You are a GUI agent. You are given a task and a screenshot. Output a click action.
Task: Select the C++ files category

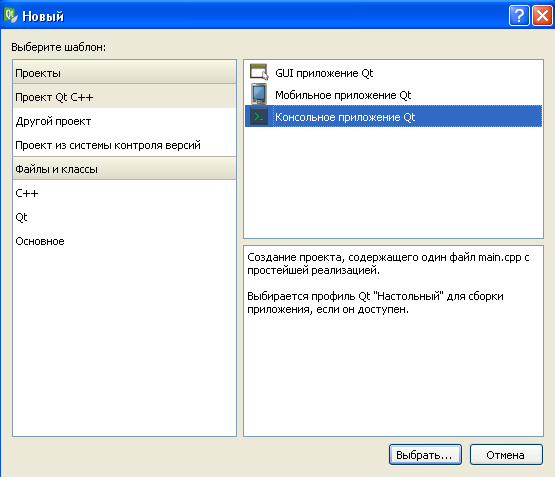pos(124,193)
